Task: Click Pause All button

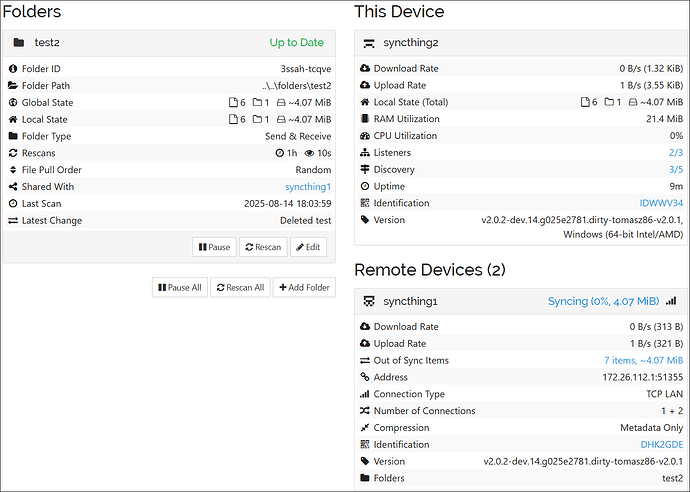Action: click(x=180, y=287)
